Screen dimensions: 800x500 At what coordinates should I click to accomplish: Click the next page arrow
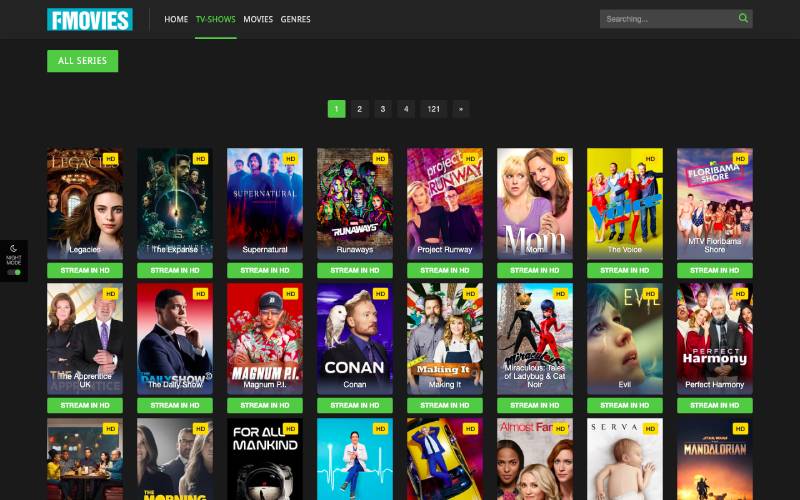[x=461, y=109]
